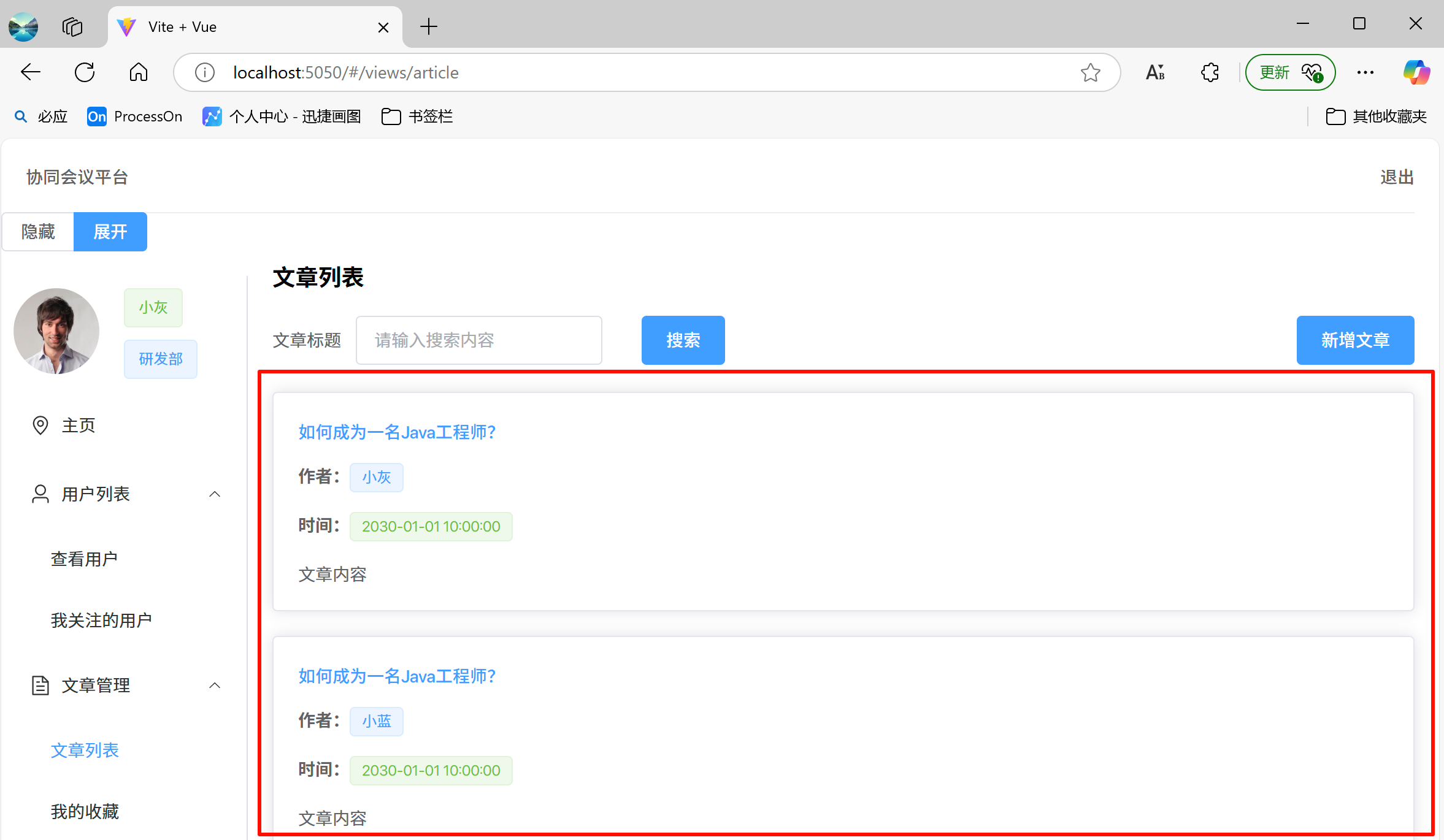Click the 研发部 department tag
1444x840 pixels.
161,359
